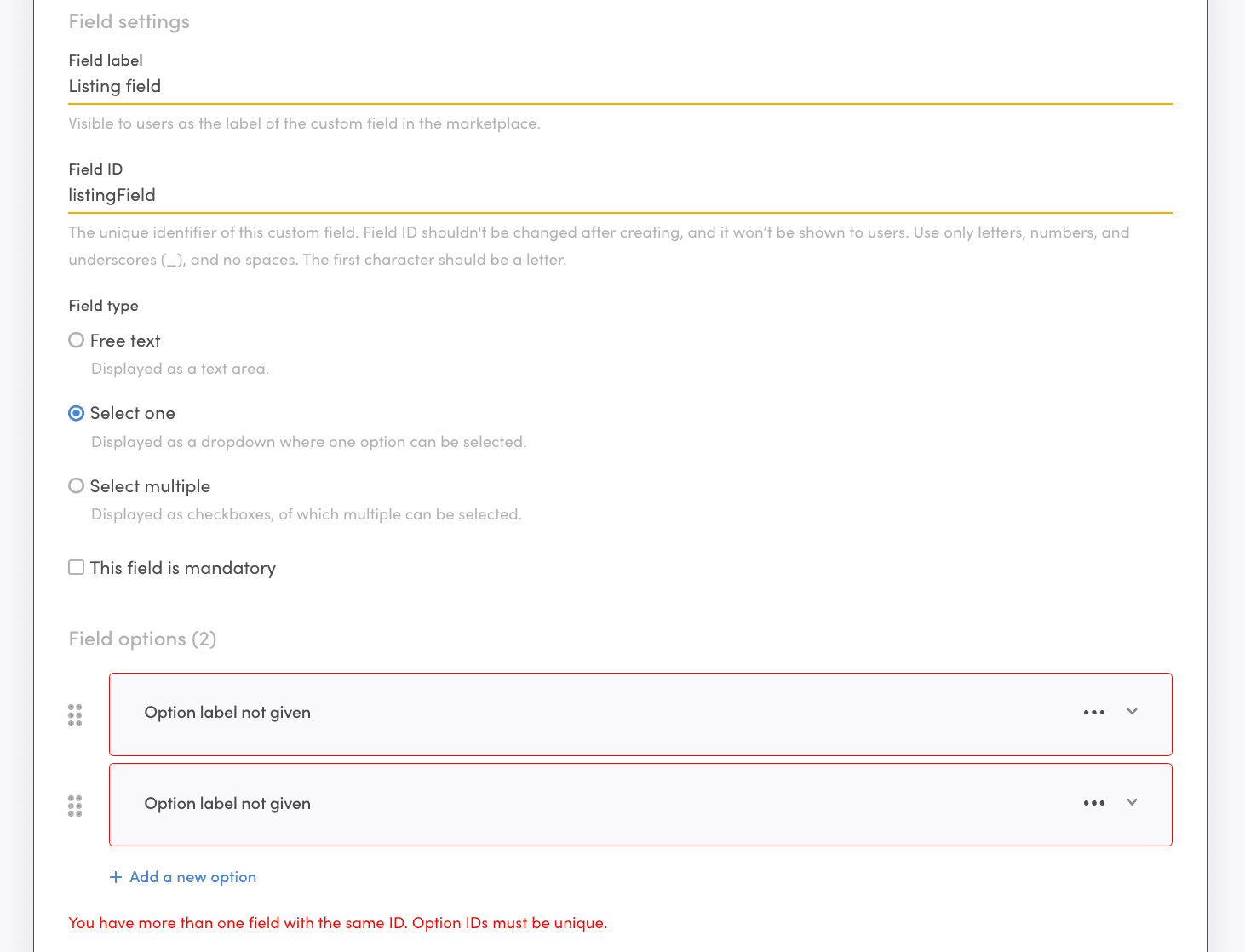
Task: Expand the first option using its chevron
Action: coord(1132,712)
